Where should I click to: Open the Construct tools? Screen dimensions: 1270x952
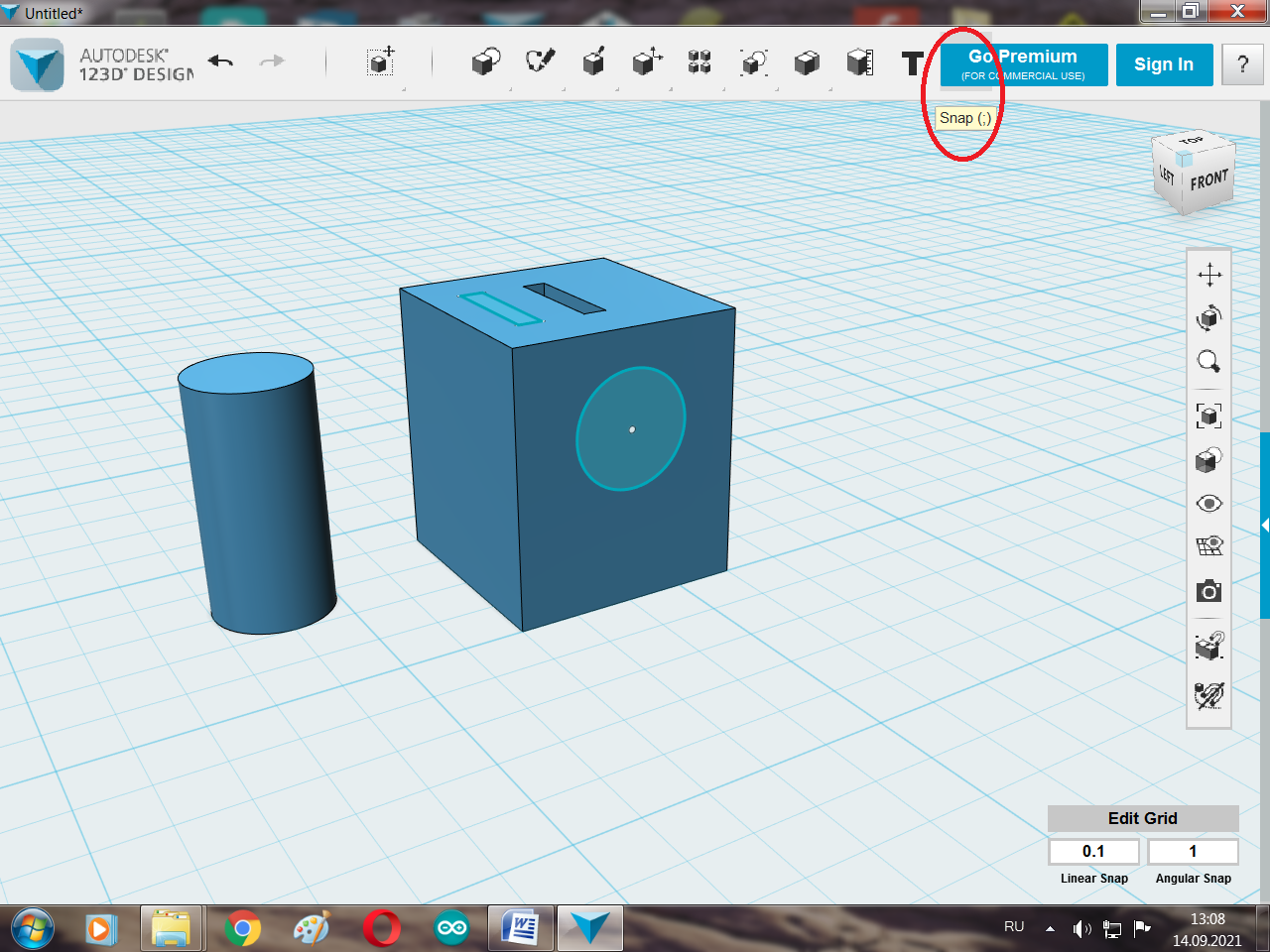[593, 61]
